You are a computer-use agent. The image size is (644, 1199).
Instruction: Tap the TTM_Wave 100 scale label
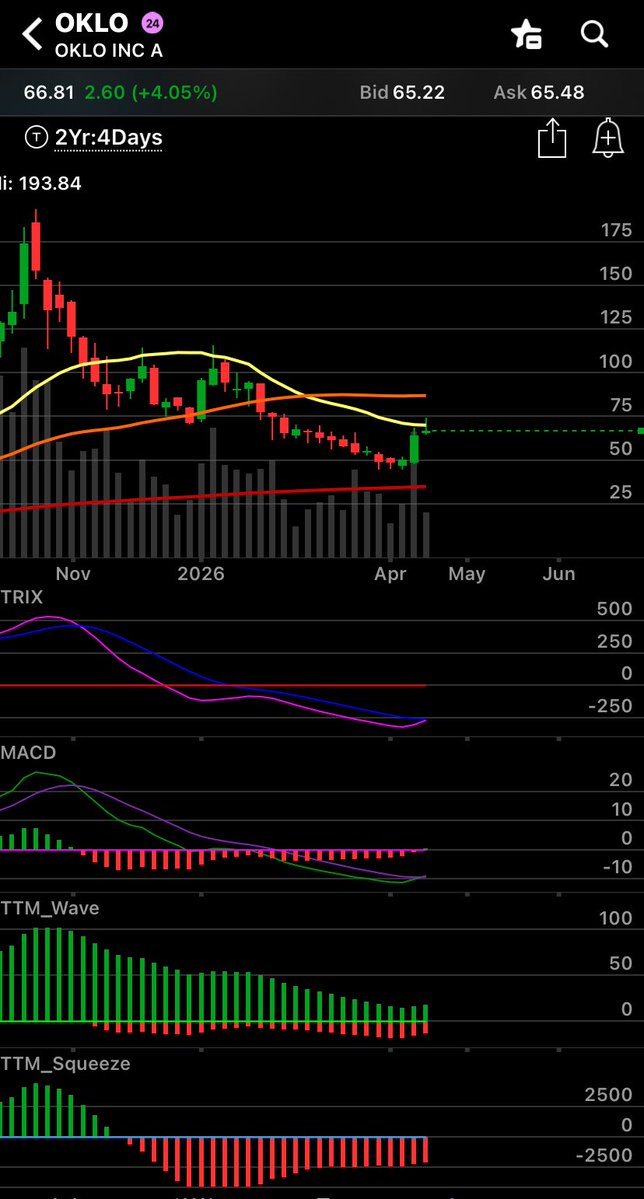pyautogui.click(x=616, y=919)
